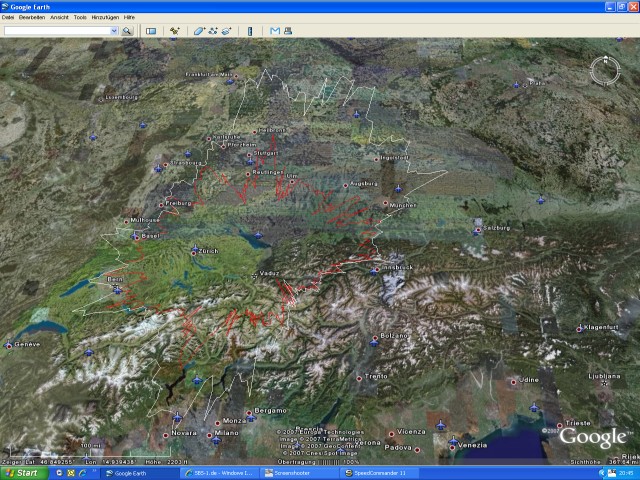
Task: Click the airport icon at Bolzano
Action: (374, 343)
